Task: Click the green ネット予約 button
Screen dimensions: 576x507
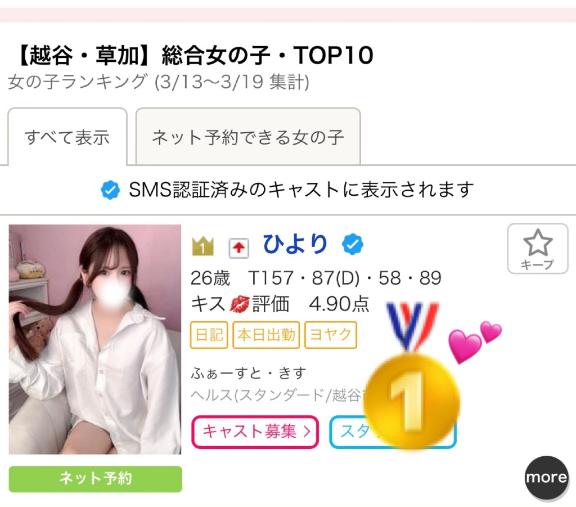Action: [x=96, y=479]
